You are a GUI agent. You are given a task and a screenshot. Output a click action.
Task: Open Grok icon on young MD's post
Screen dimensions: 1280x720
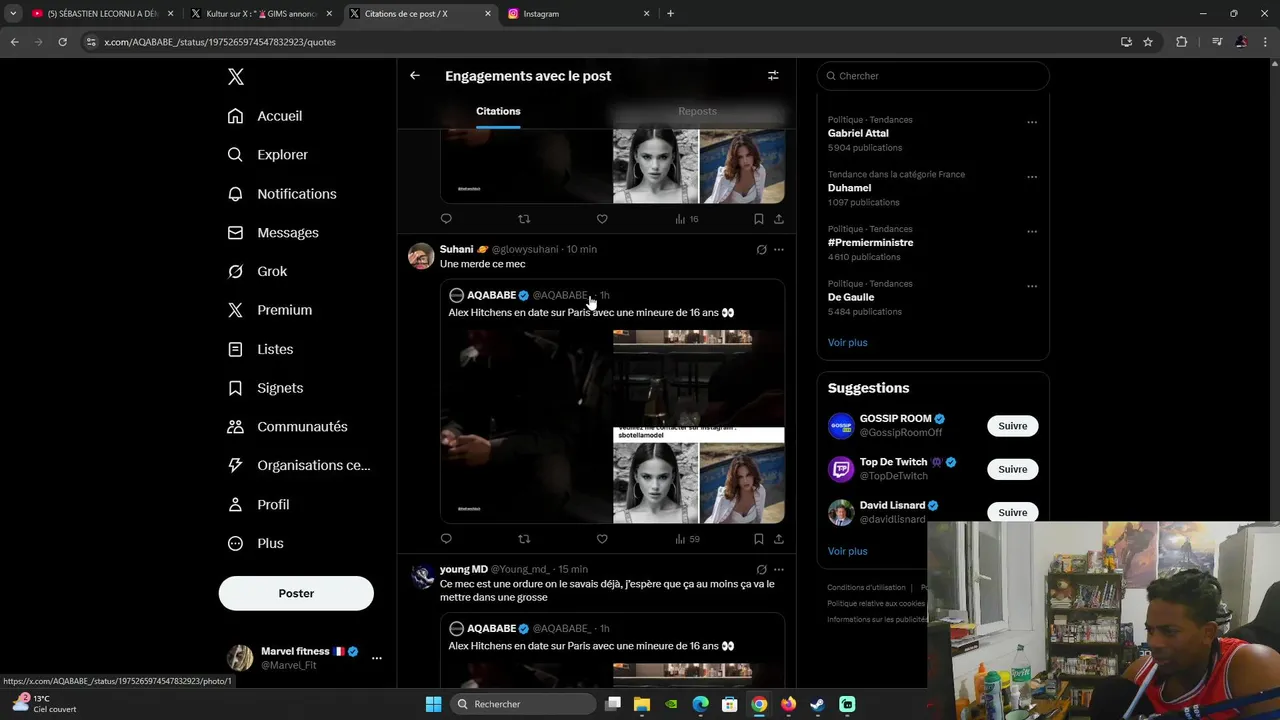click(761, 569)
